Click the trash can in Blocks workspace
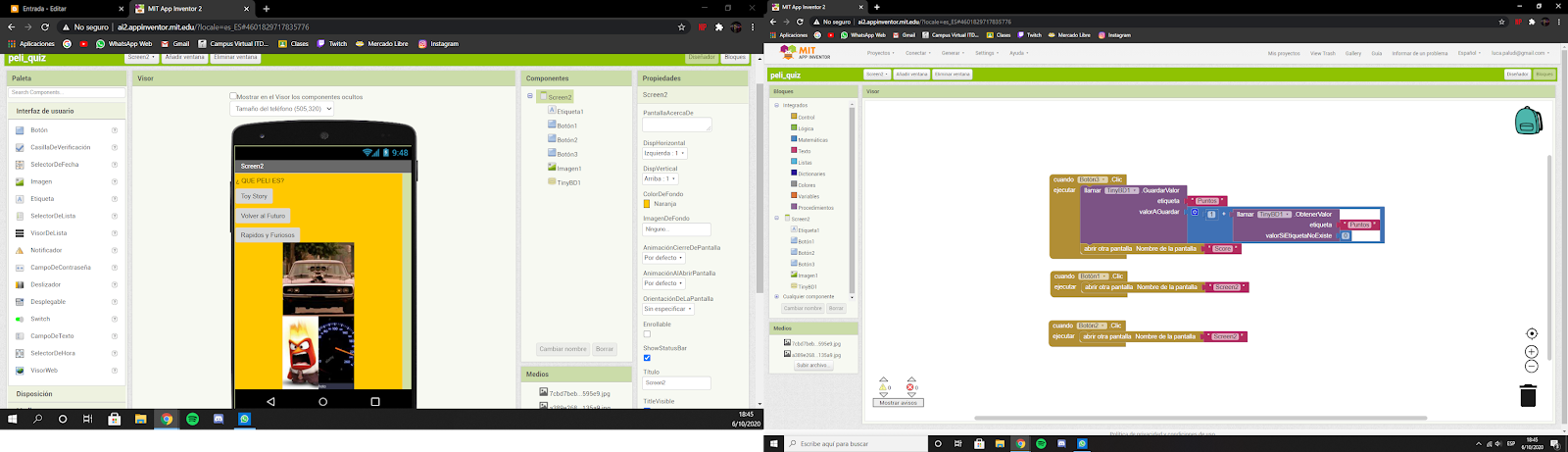The width and height of the screenshot is (1568, 452). coord(1528,395)
